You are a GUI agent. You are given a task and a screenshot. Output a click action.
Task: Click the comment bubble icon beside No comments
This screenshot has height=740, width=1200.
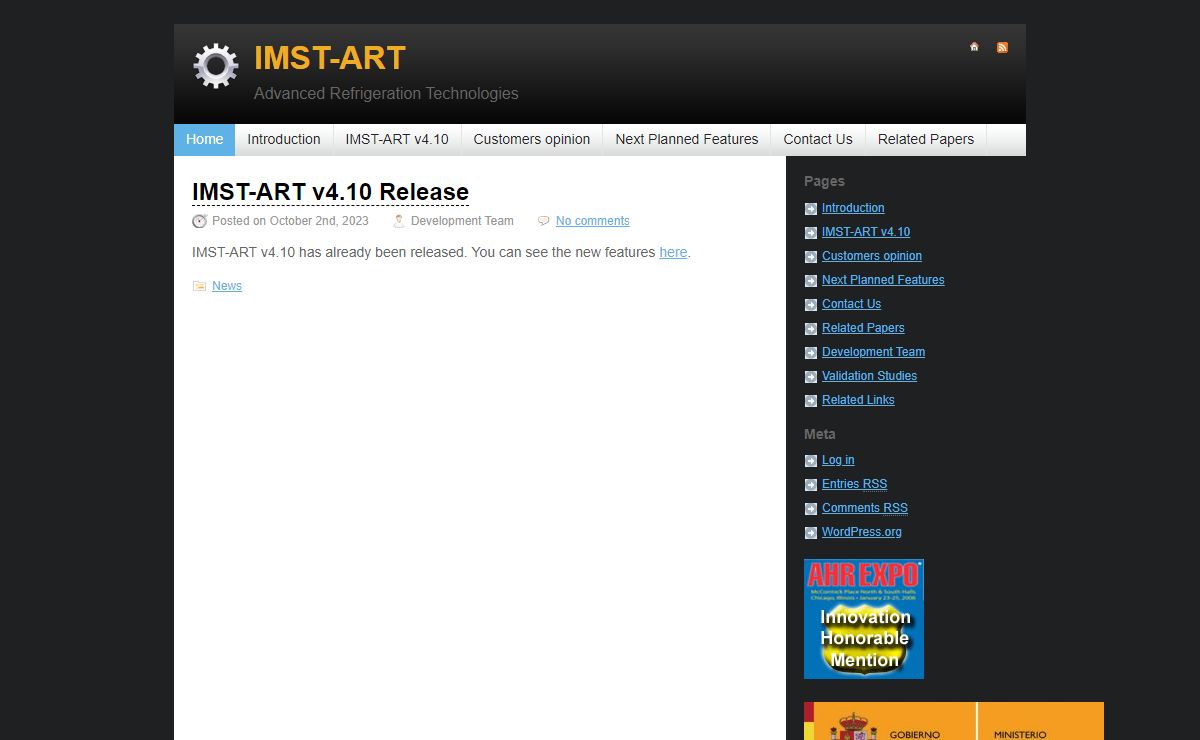coord(544,221)
